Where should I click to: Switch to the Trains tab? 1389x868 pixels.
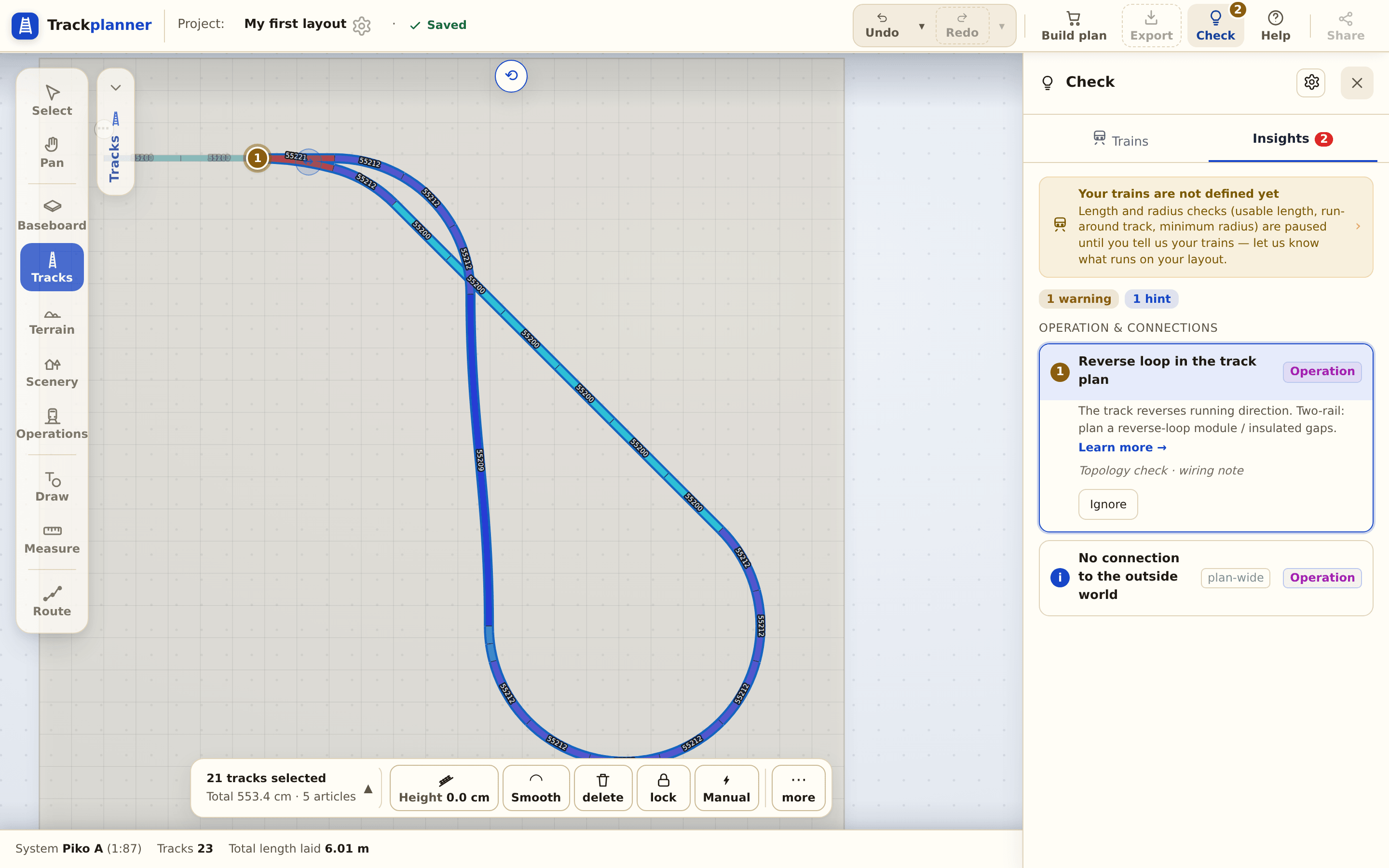(1120, 140)
